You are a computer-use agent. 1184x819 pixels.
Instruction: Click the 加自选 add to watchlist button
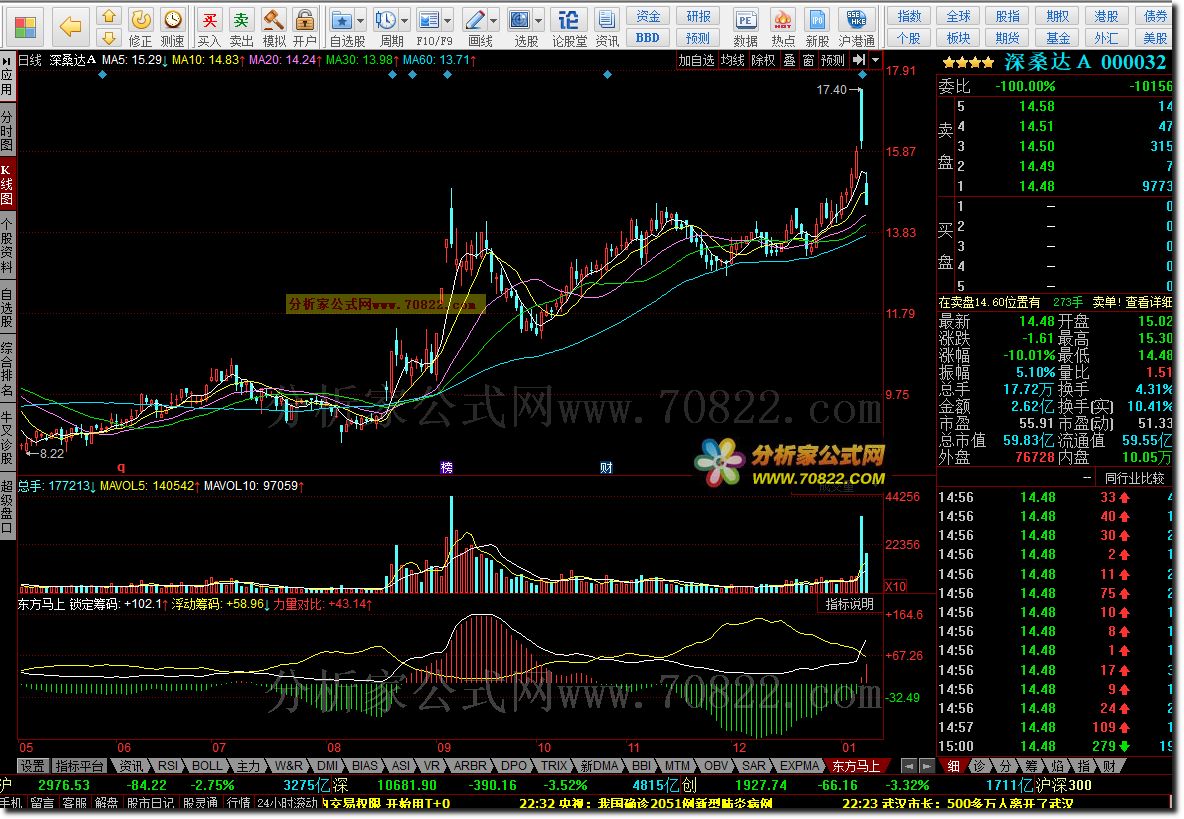[x=696, y=60]
